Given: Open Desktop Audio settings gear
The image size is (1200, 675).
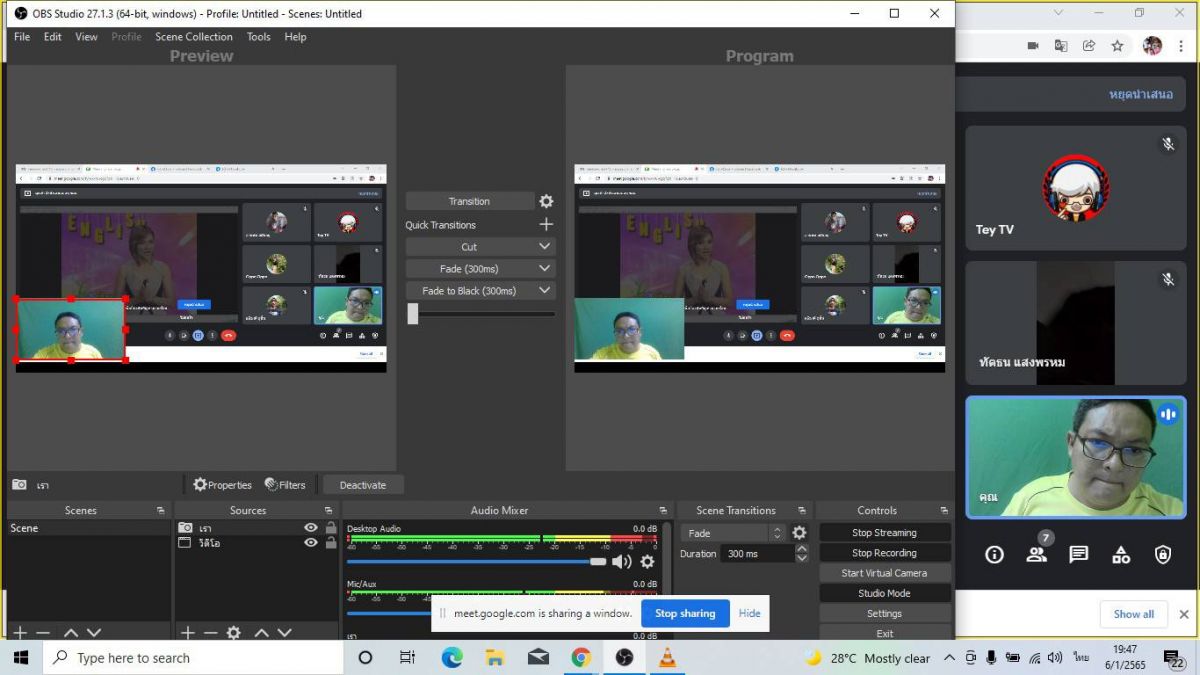Looking at the screenshot, I should click(x=647, y=562).
